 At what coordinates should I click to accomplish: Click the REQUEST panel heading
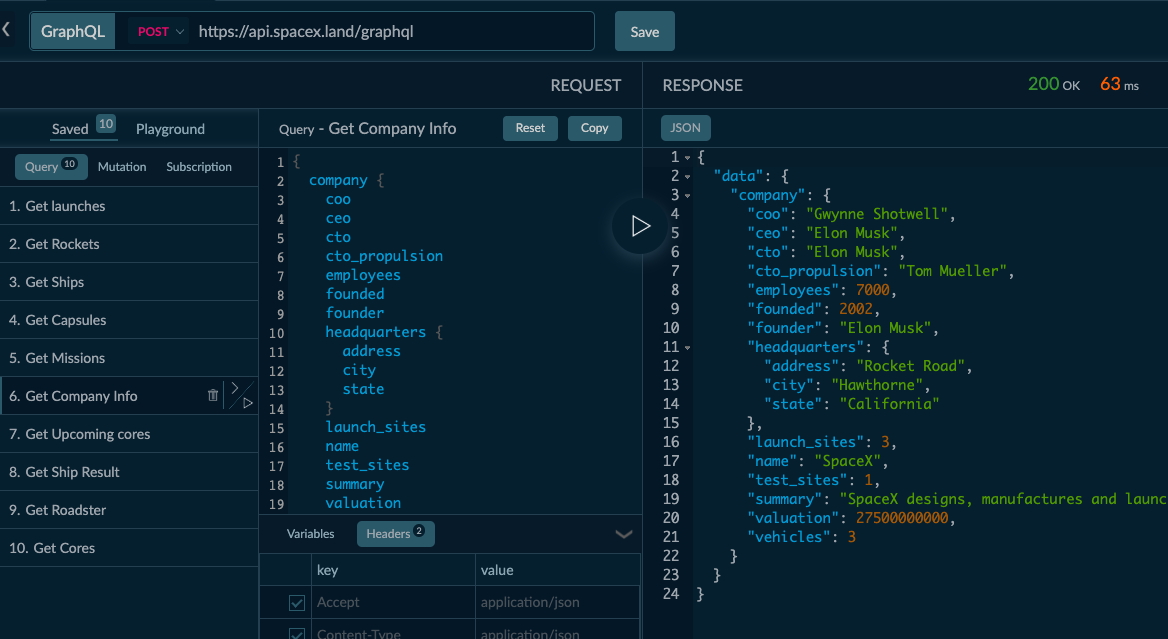(585, 86)
